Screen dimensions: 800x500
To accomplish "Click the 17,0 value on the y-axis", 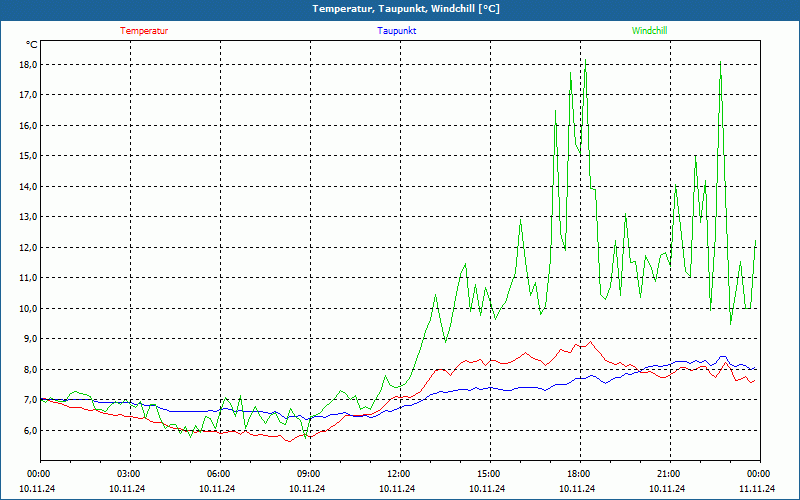I will point(27,95).
